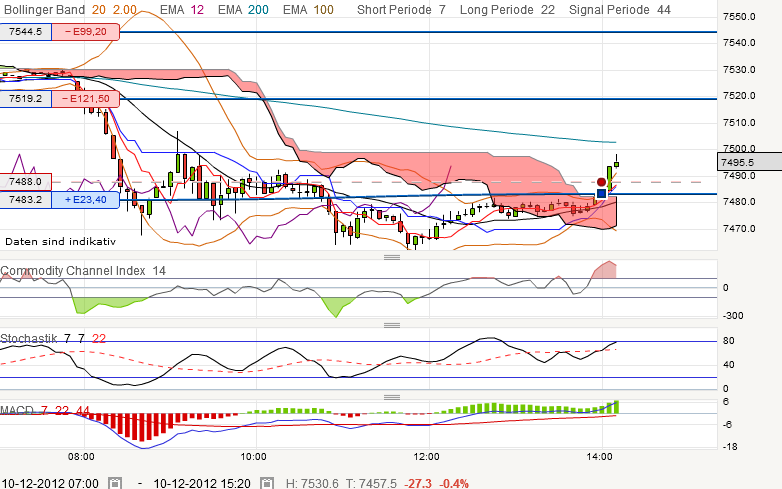Click the Stochastik 7 7 22 label

pos(53,338)
